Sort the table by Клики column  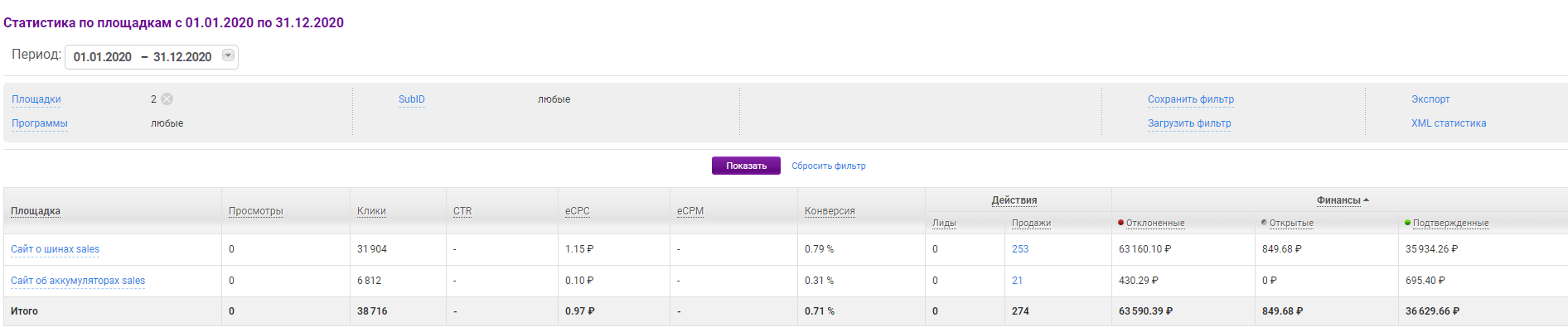point(371,211)
